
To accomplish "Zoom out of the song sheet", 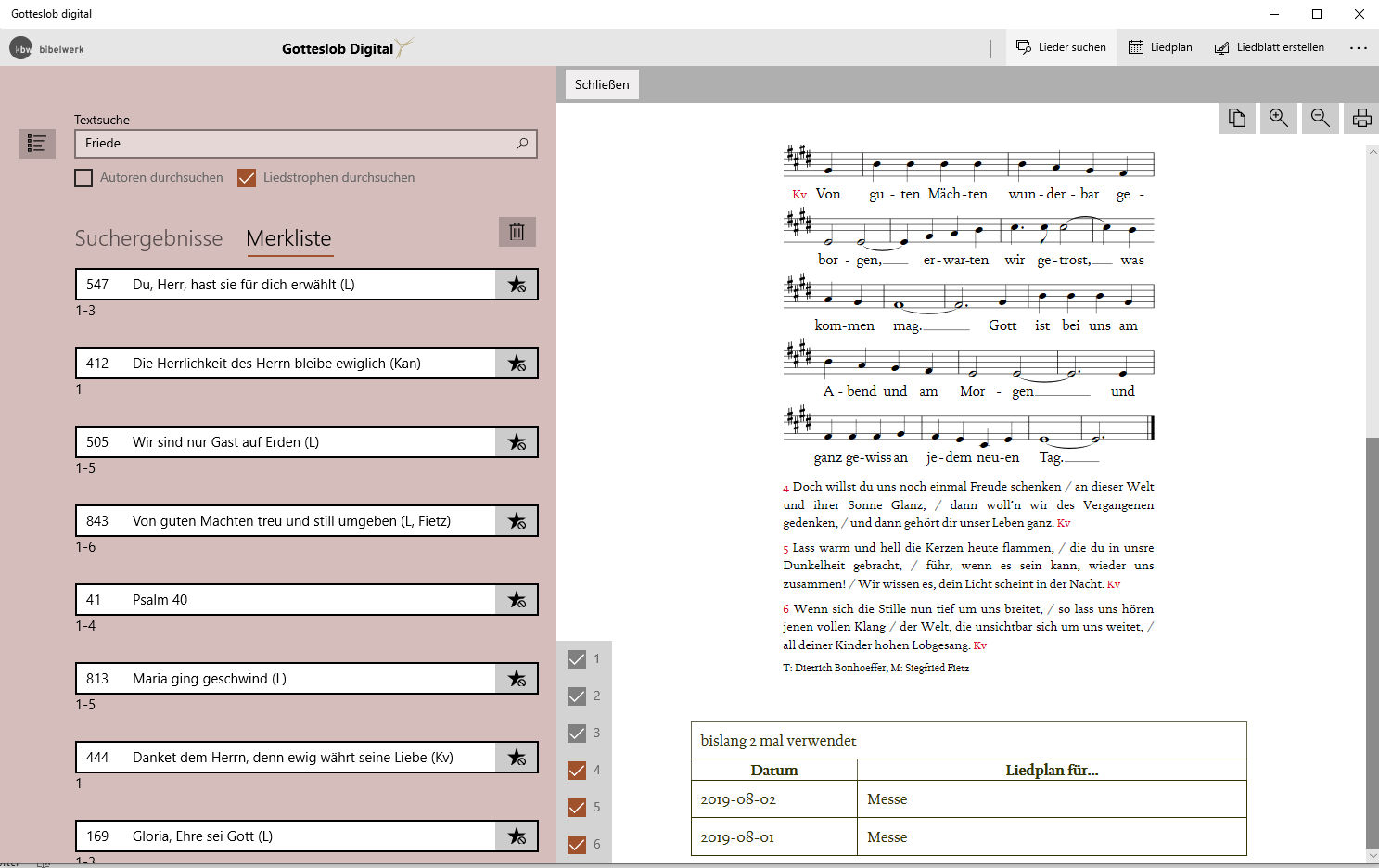I will pos(1320,118).
